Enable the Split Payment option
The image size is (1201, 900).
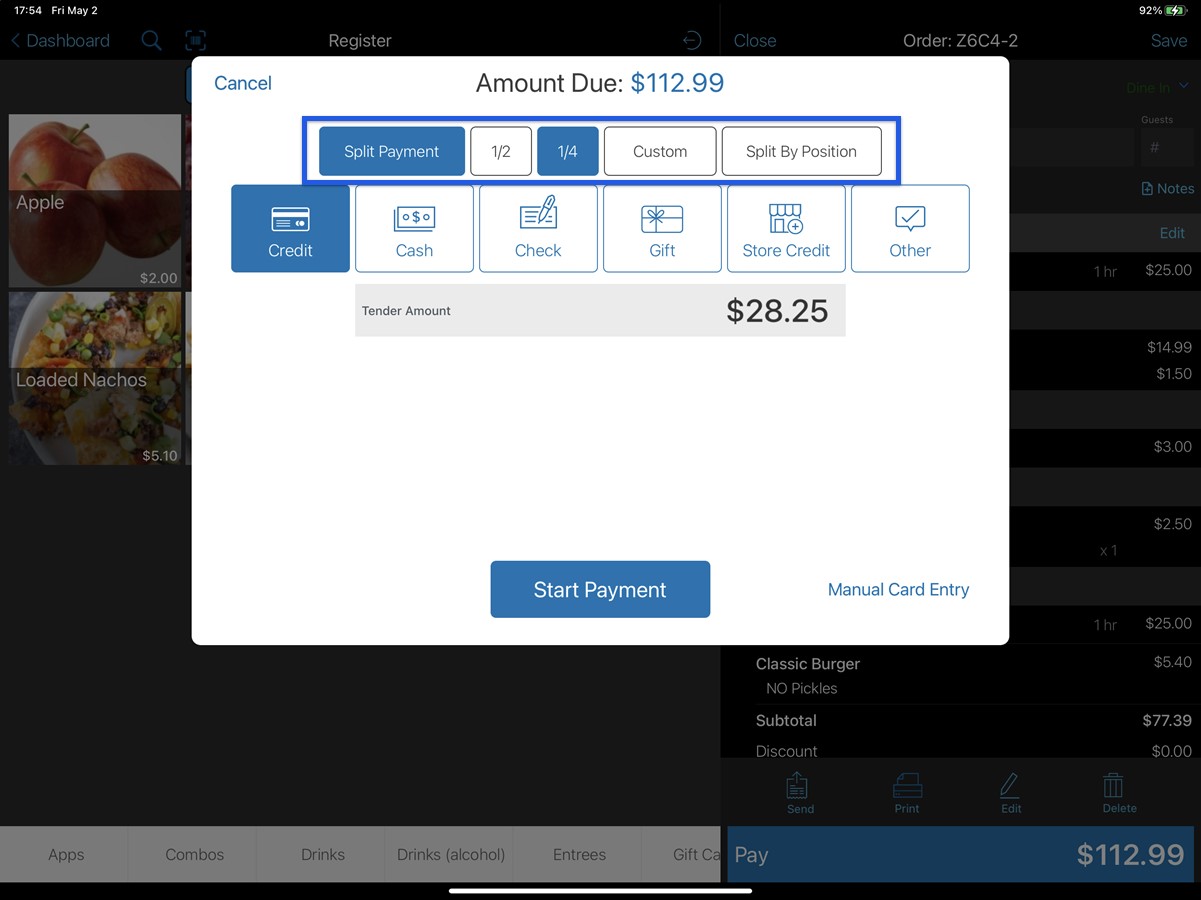tap(391, 151)
